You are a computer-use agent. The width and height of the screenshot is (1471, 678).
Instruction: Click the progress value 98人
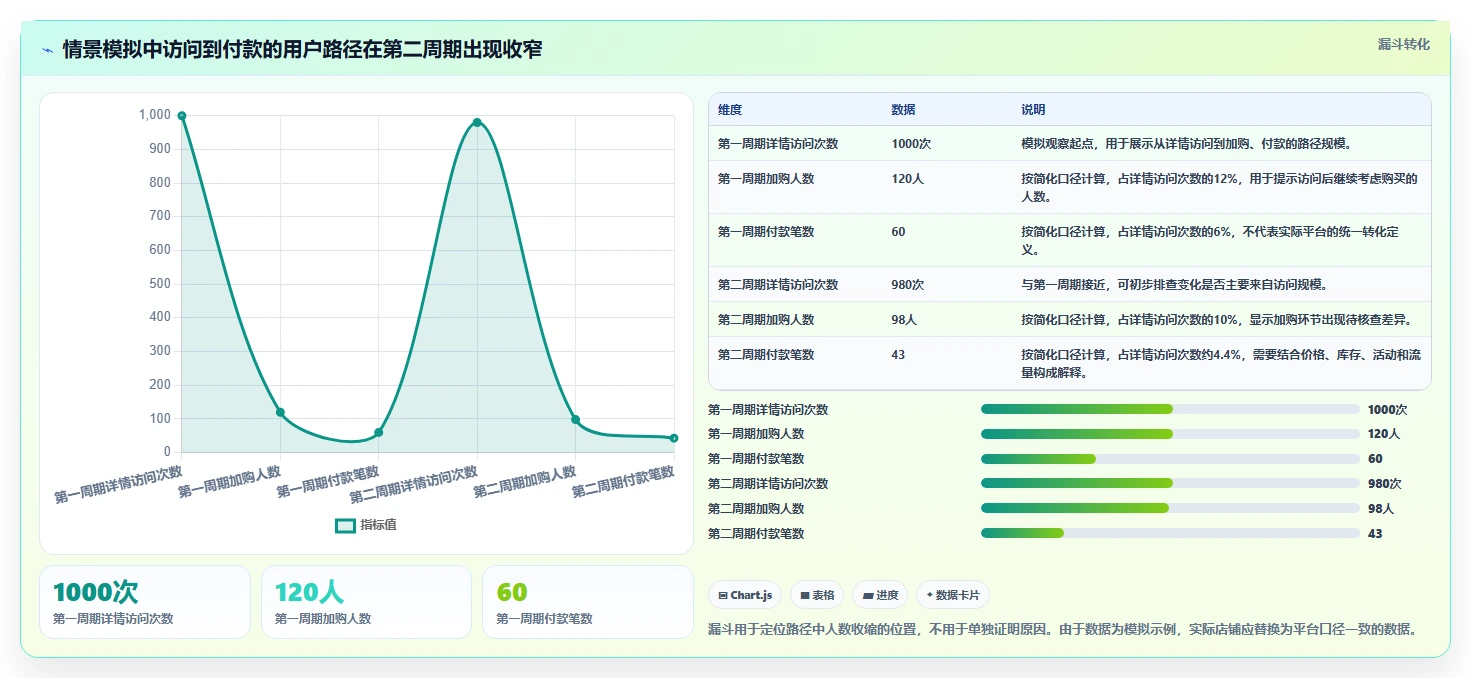pos(1381,509)
